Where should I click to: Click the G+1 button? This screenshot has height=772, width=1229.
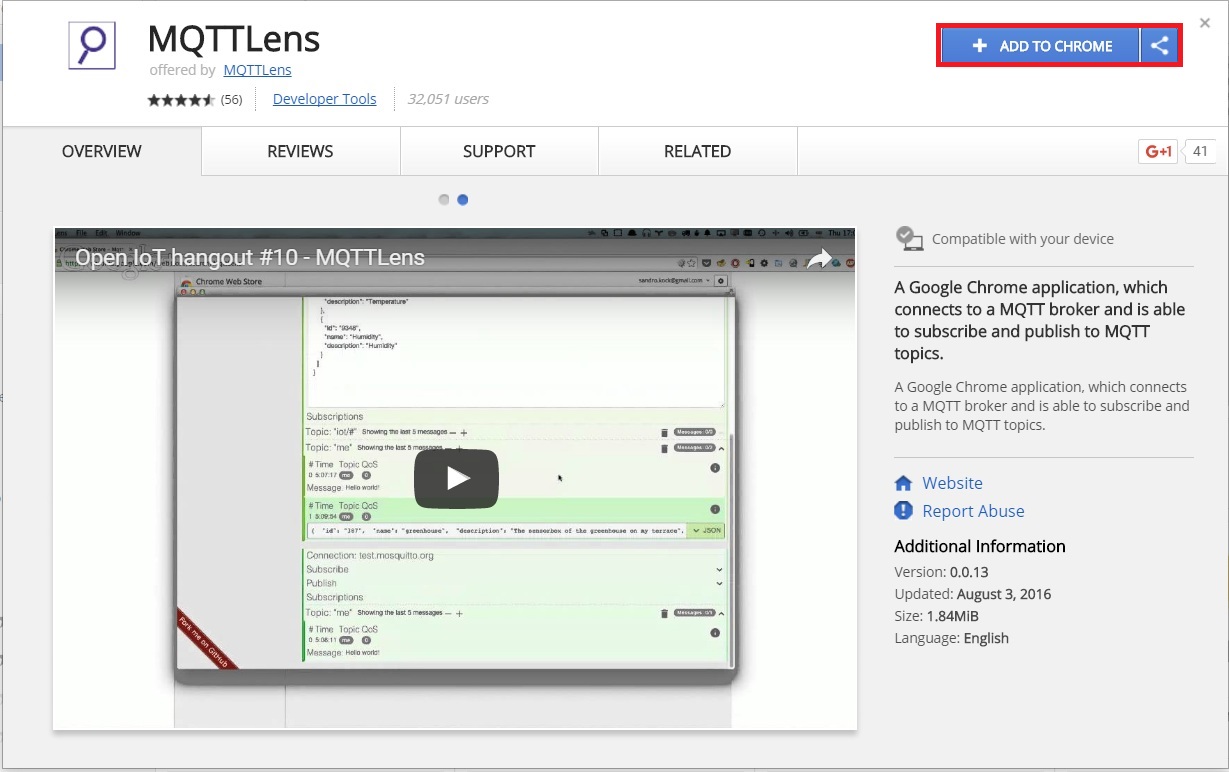(x=1158, y=152)
